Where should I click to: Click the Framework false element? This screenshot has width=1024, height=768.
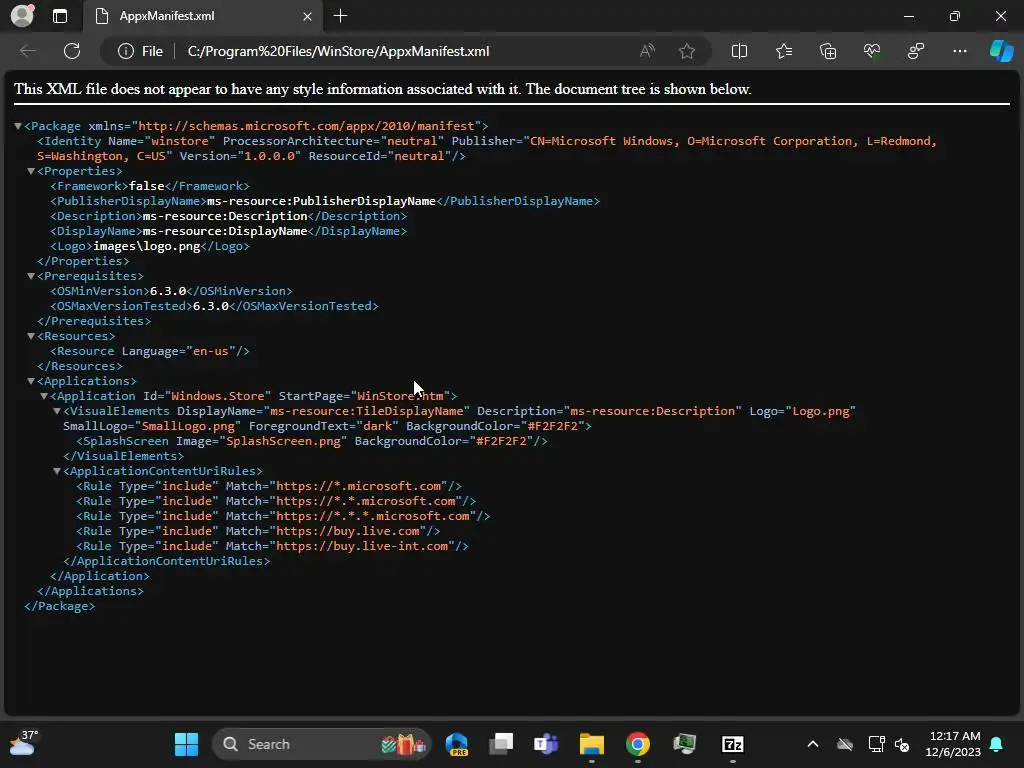pyautogui.click(x=150, y=186)
